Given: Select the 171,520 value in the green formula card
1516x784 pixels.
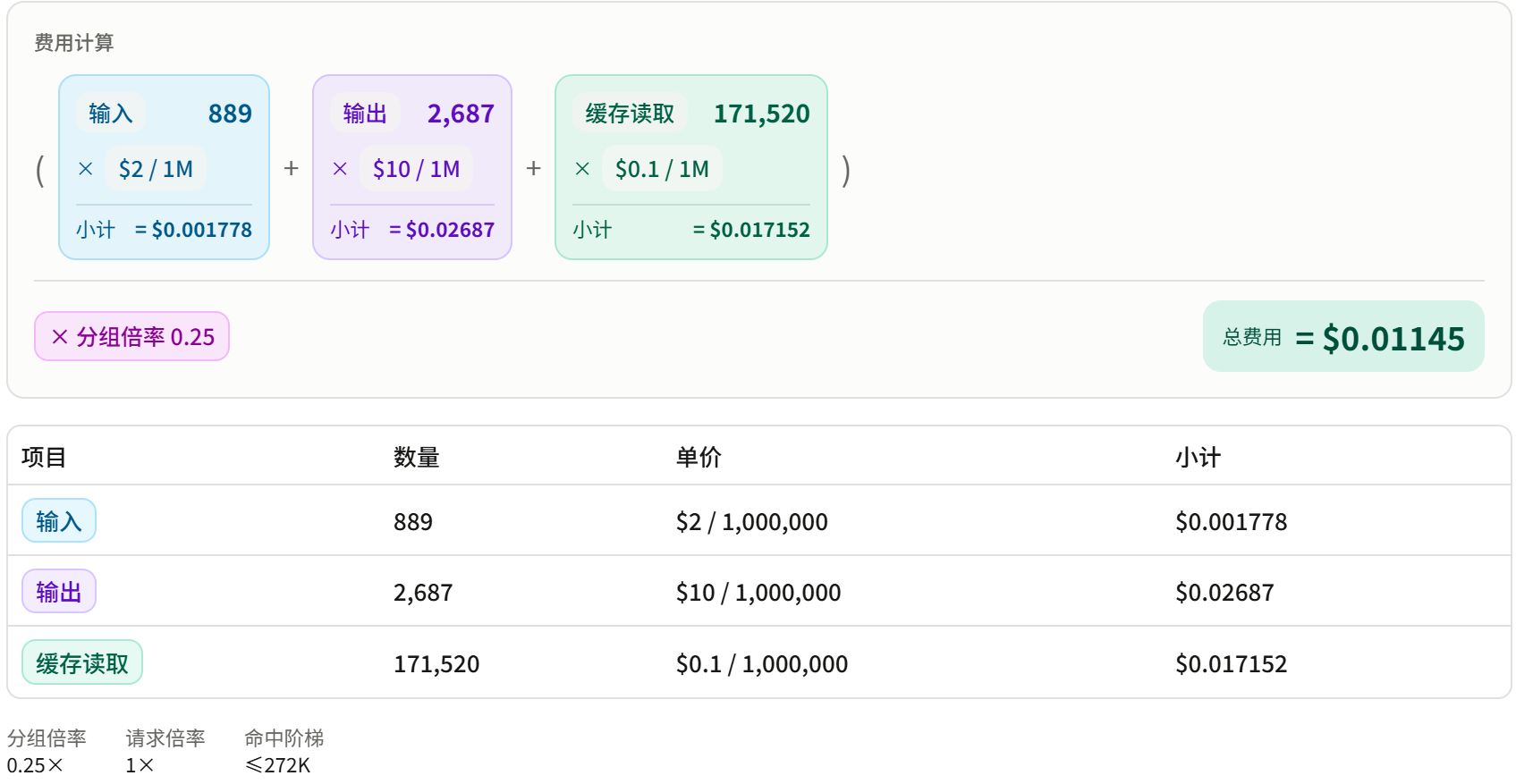Looking at the screenshot, I should click(x=762, y=114).
